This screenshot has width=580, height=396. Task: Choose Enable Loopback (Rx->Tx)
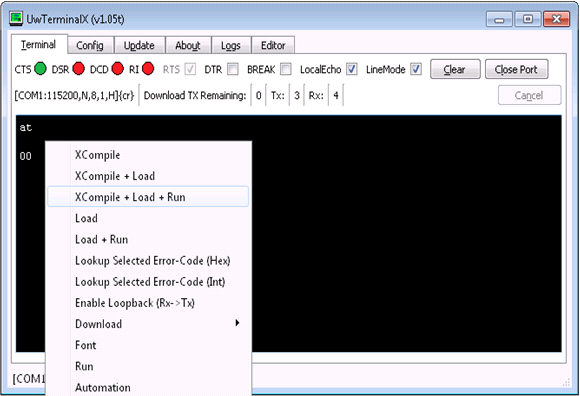click(148, 303)
